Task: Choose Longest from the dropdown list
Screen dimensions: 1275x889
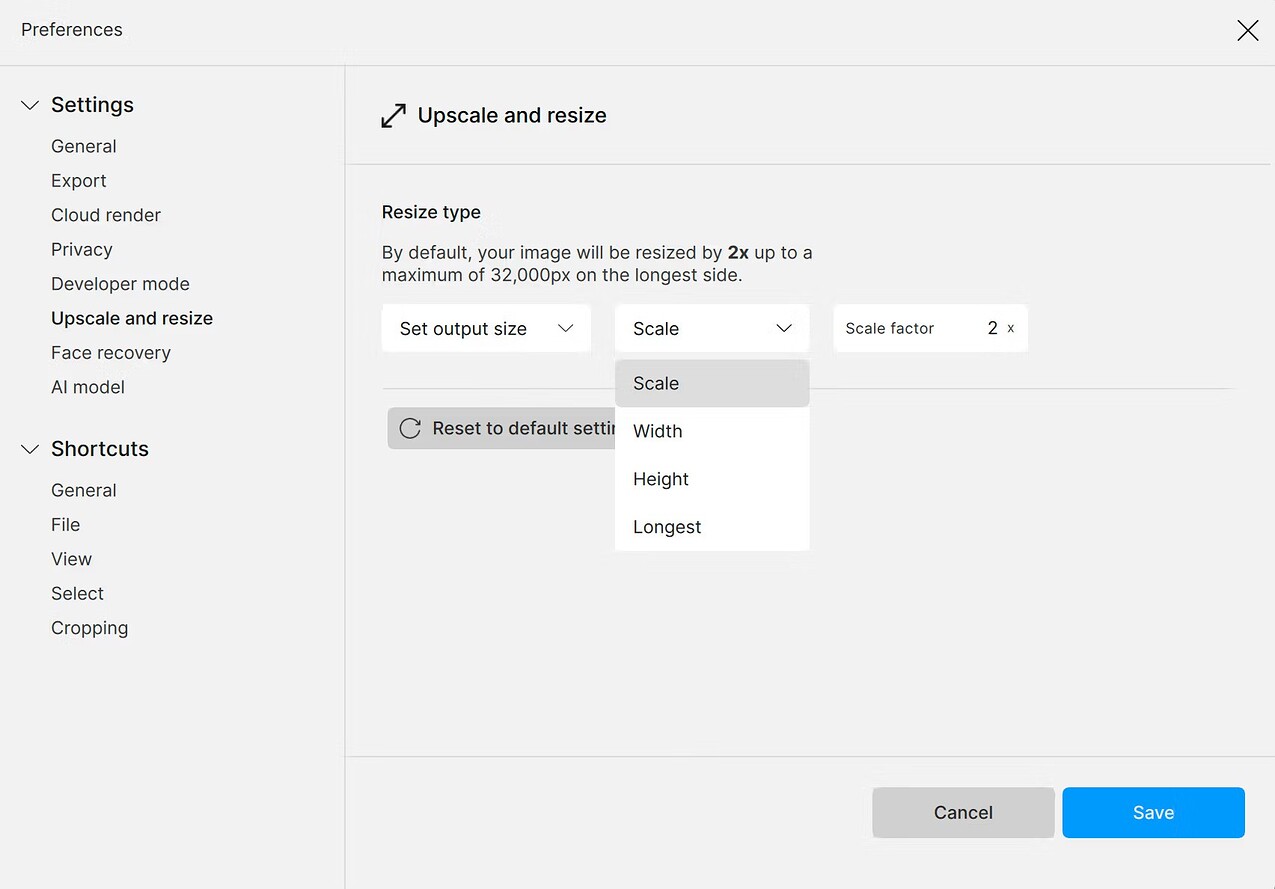Action: (x=712, y=527)
